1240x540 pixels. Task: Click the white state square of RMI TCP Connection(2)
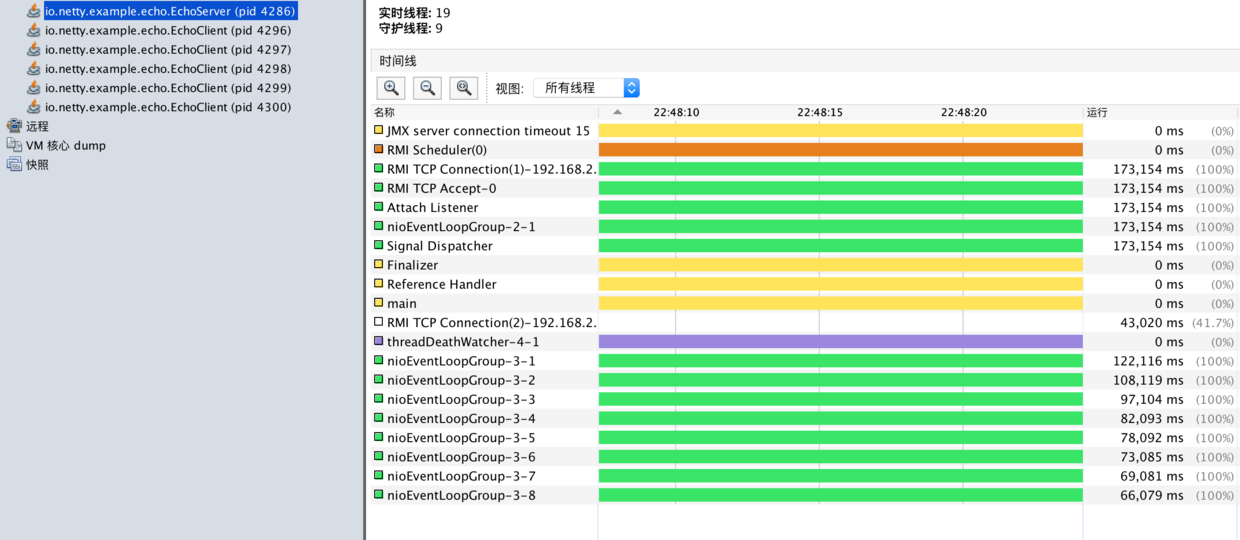[378, 322]
